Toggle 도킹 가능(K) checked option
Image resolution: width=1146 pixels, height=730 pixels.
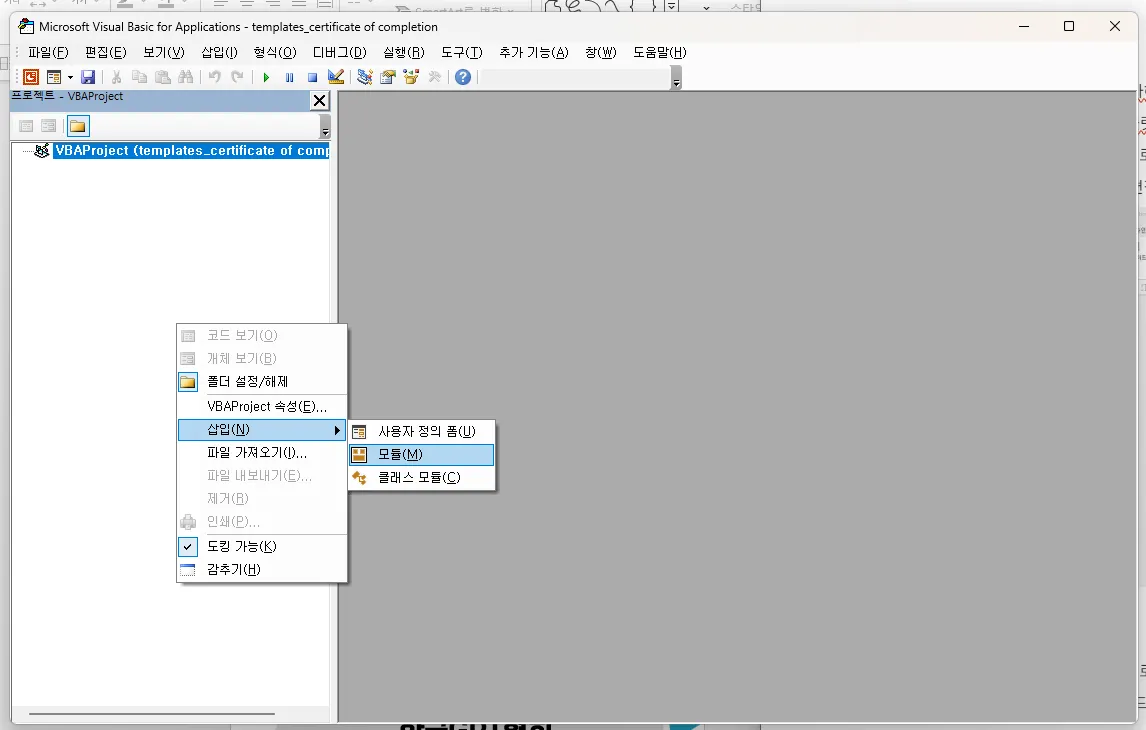click(262, 547)
